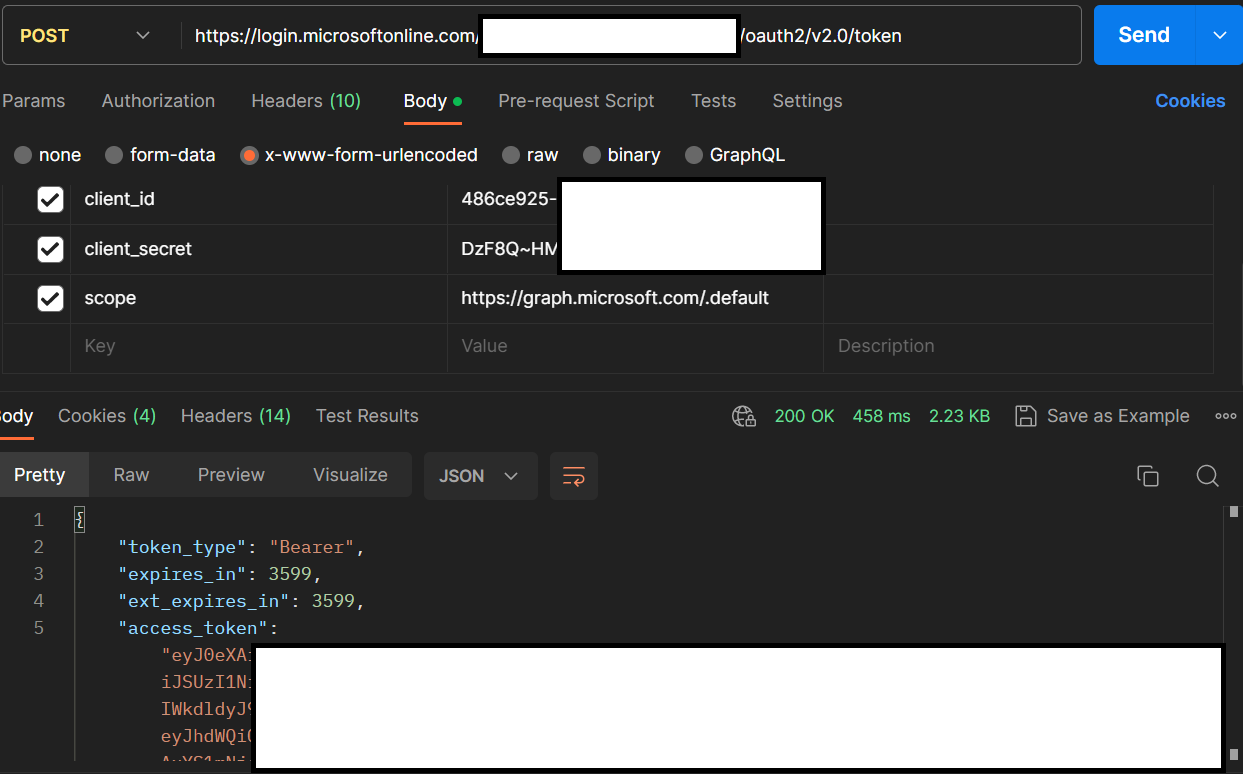This screenshot has width=1243, height=774.
Task: Switch to the Params tab
Action: [33, 101]
